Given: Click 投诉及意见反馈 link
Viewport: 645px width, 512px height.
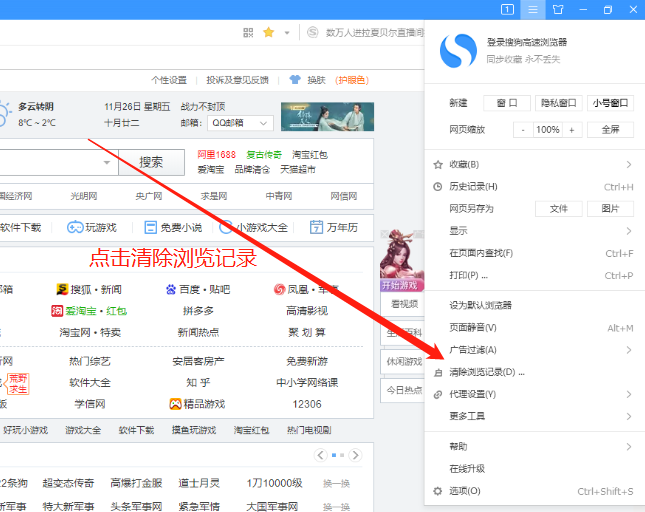Looking at the screenshot, I should click(237, 80).
